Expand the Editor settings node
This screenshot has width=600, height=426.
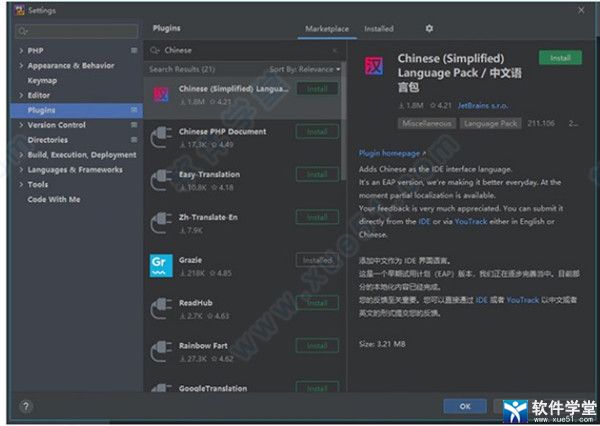coord(21,95)
